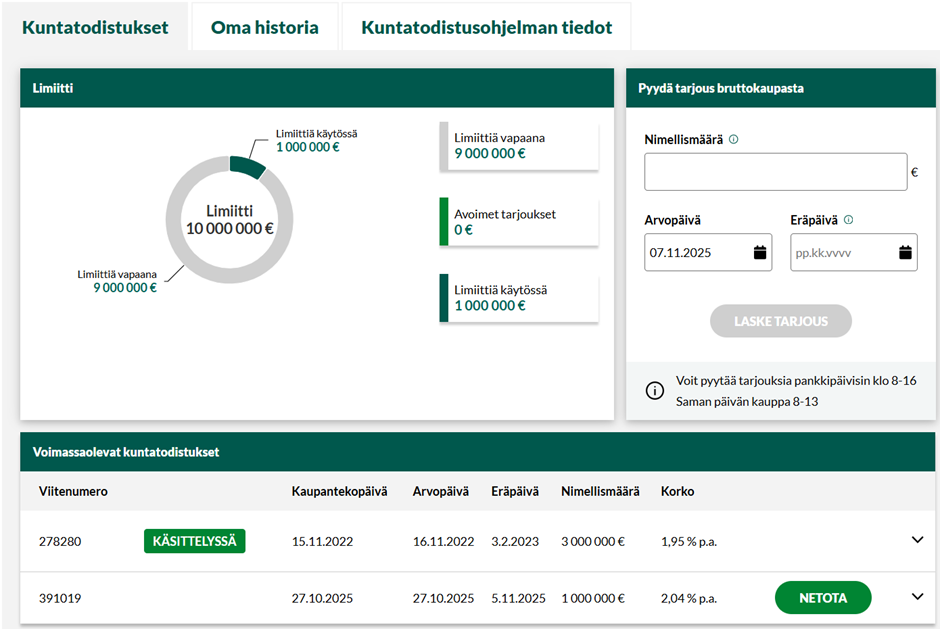Open the Kuntatodistusohjelman tiedot tab
Viewport: 940px width, 629px height.
486,28
